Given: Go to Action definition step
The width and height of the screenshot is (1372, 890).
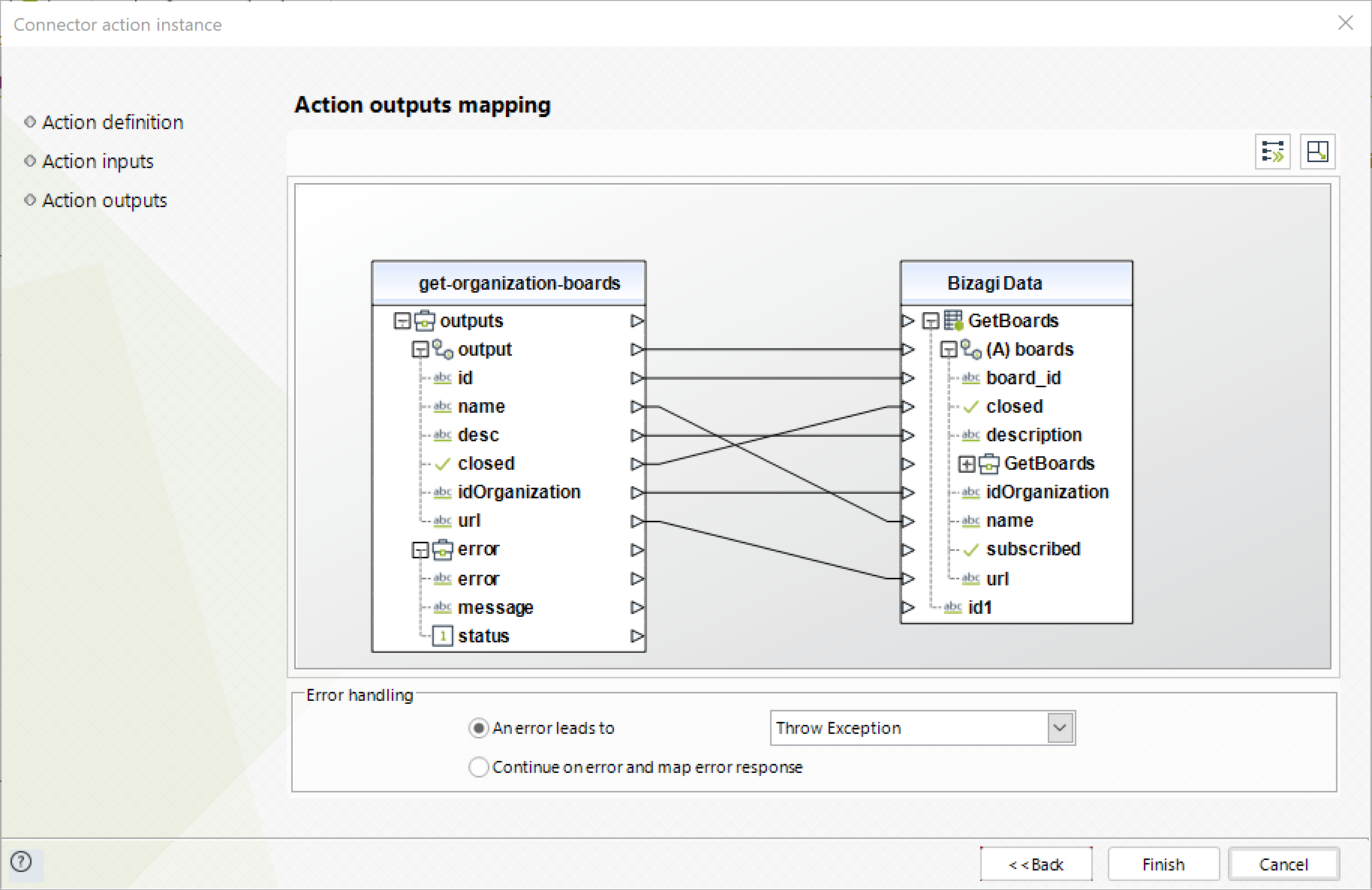Looking at the screenshot, I should click(113, 122).
